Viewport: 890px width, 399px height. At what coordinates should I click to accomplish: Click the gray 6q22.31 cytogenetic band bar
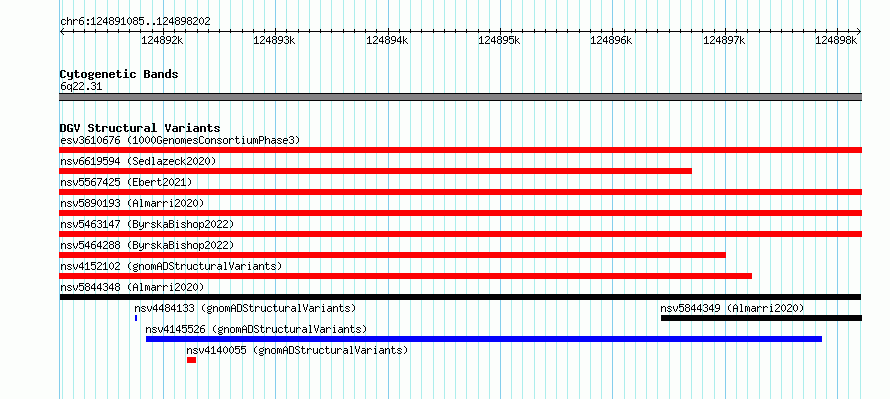460,97
